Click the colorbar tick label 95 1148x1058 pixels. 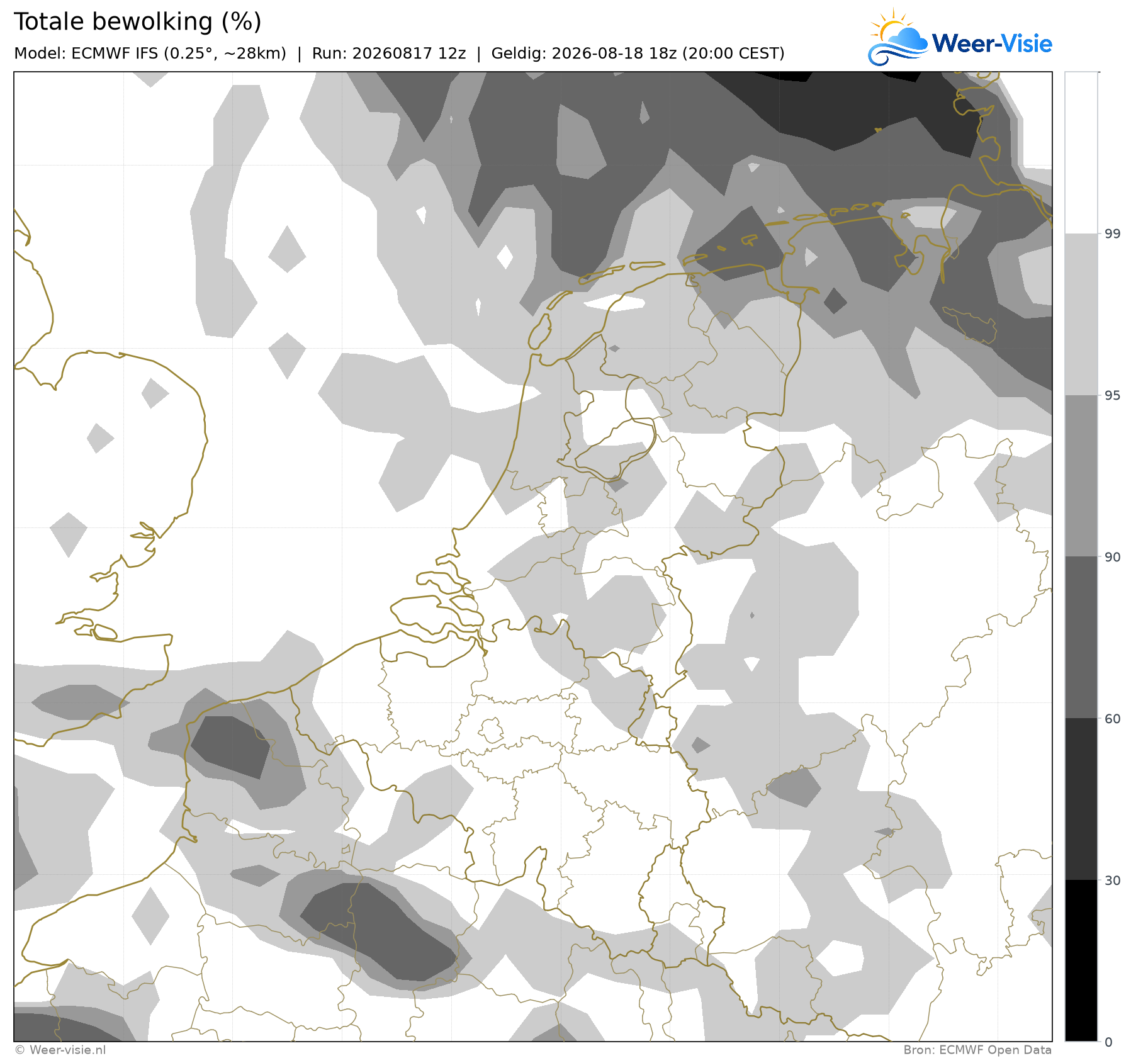tap(1113, 395)
